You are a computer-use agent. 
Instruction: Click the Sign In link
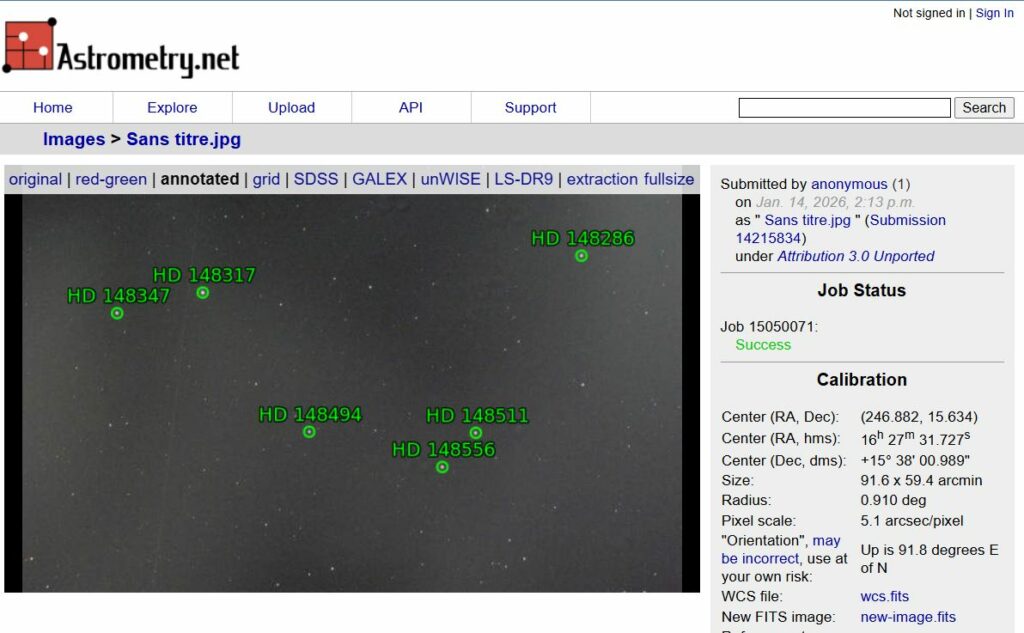(x=994, y=13)
